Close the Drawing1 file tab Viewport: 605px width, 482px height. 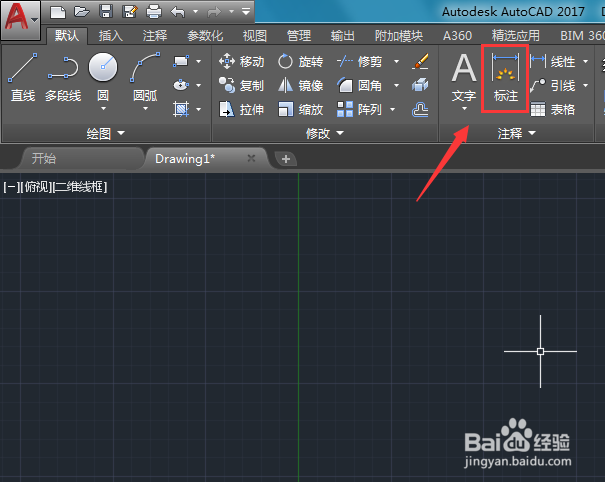[x=251, y=158]
